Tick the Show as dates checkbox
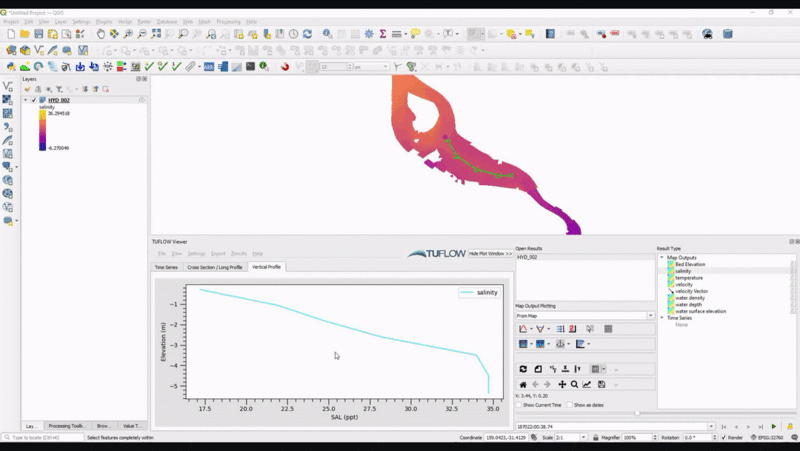 click(568, 405)
